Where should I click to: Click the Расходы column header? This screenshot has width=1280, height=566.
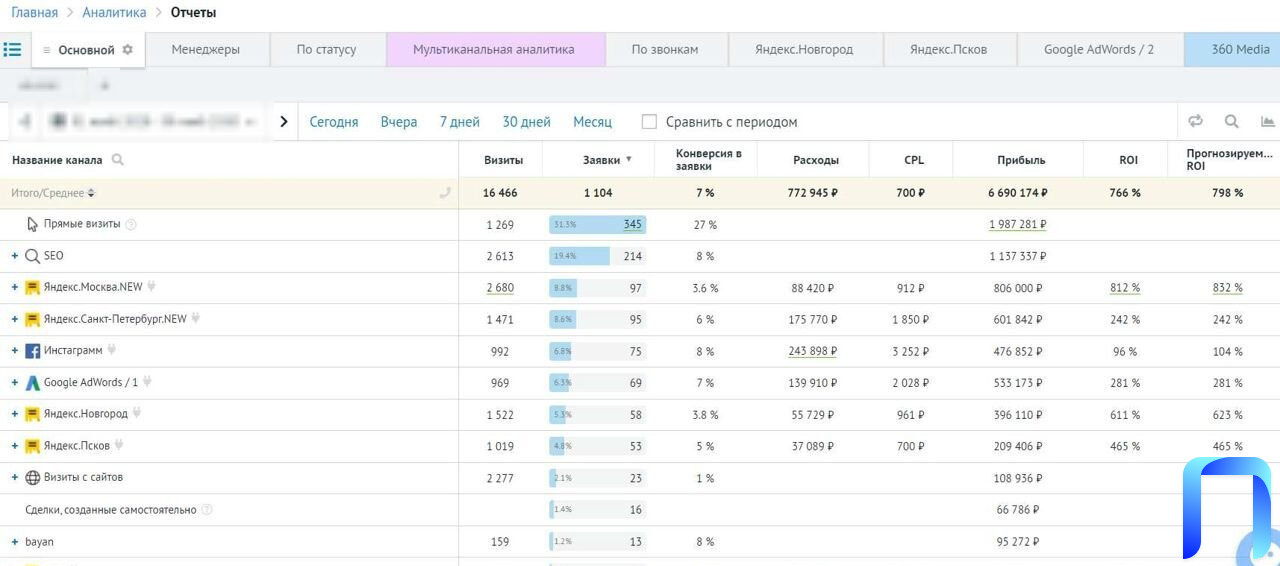pos(816,160)
